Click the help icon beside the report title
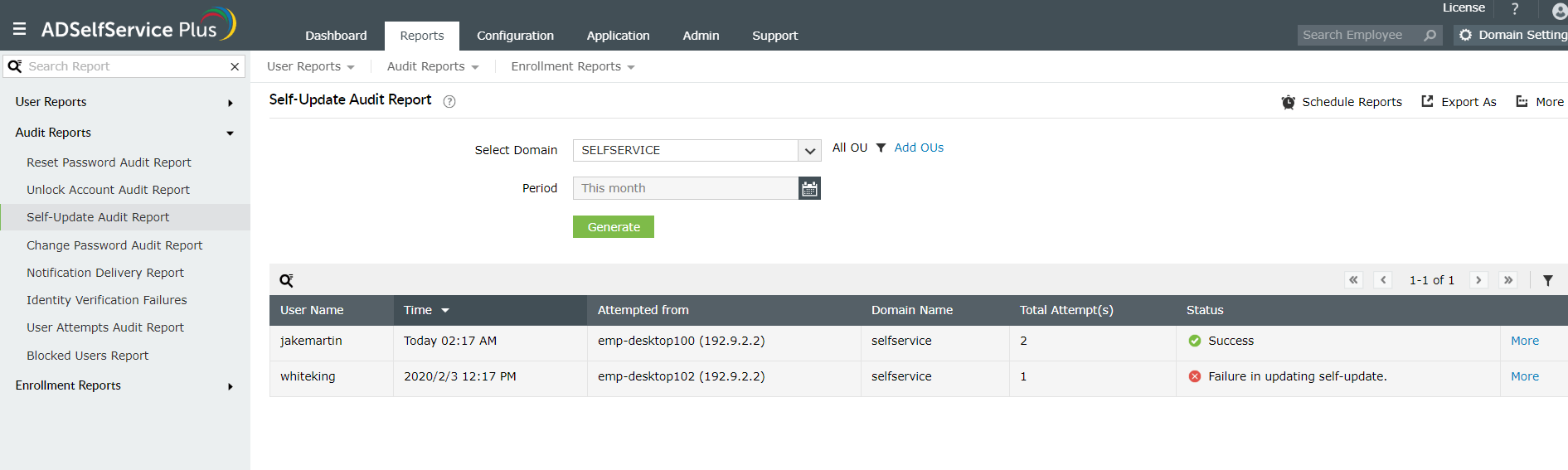 pos(449,101)
